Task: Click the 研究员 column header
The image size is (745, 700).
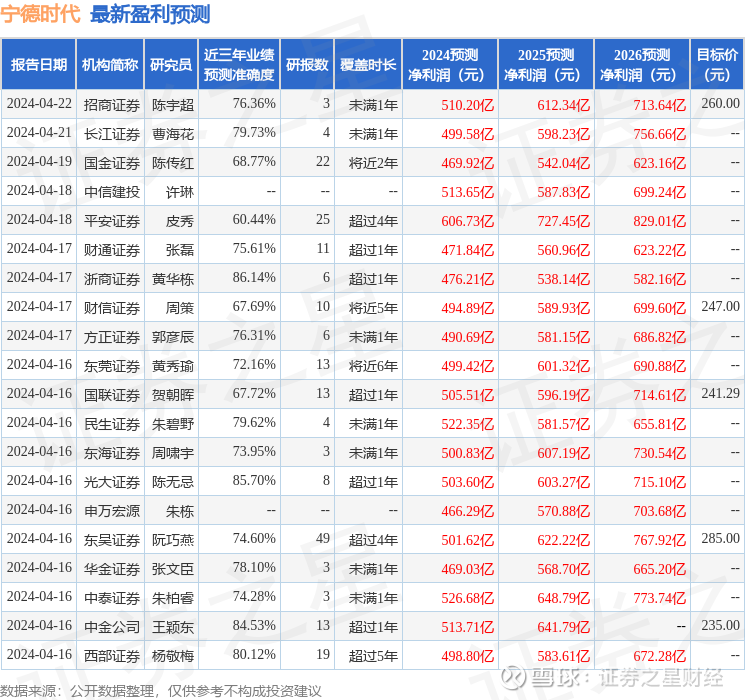Action: (171, 65)
